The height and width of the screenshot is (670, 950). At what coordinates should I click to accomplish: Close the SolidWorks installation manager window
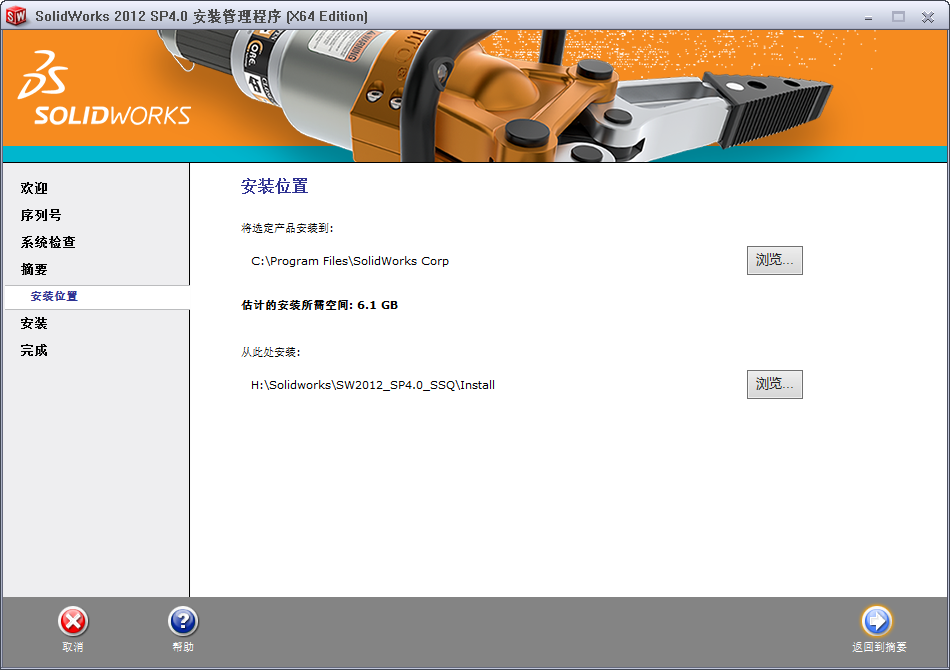[928, 18]
